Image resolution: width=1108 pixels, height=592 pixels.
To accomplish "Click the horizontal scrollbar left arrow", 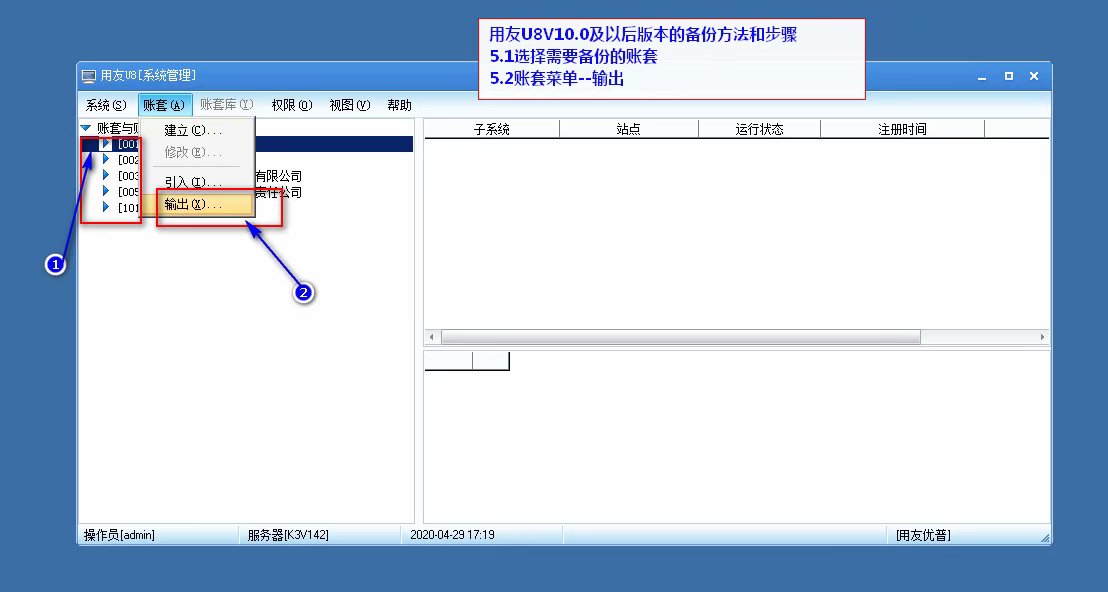I will pyautogui.click(x=432, y=338).
